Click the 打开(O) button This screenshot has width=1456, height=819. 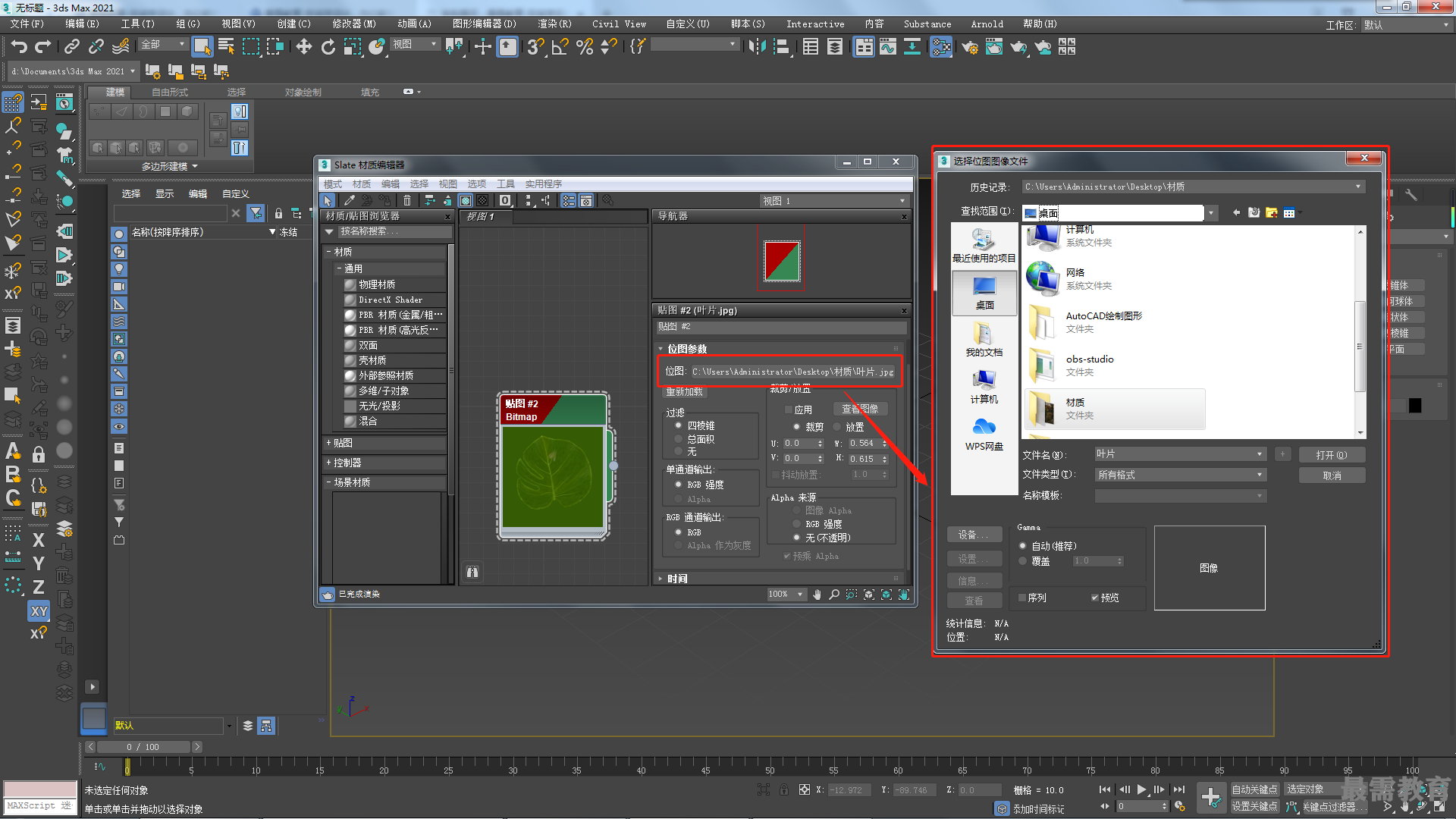click(1332, 455)
